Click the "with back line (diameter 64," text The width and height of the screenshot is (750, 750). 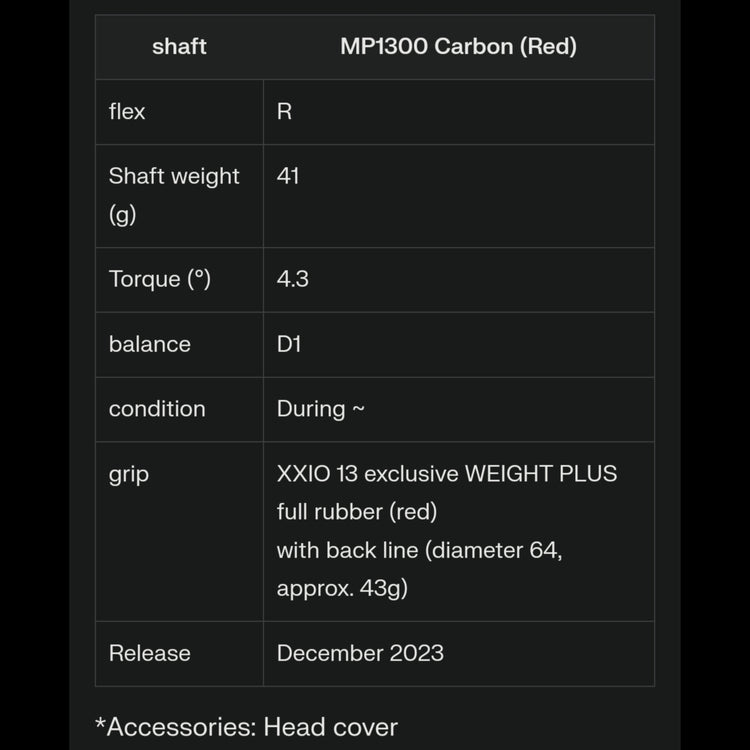(419, 550)
